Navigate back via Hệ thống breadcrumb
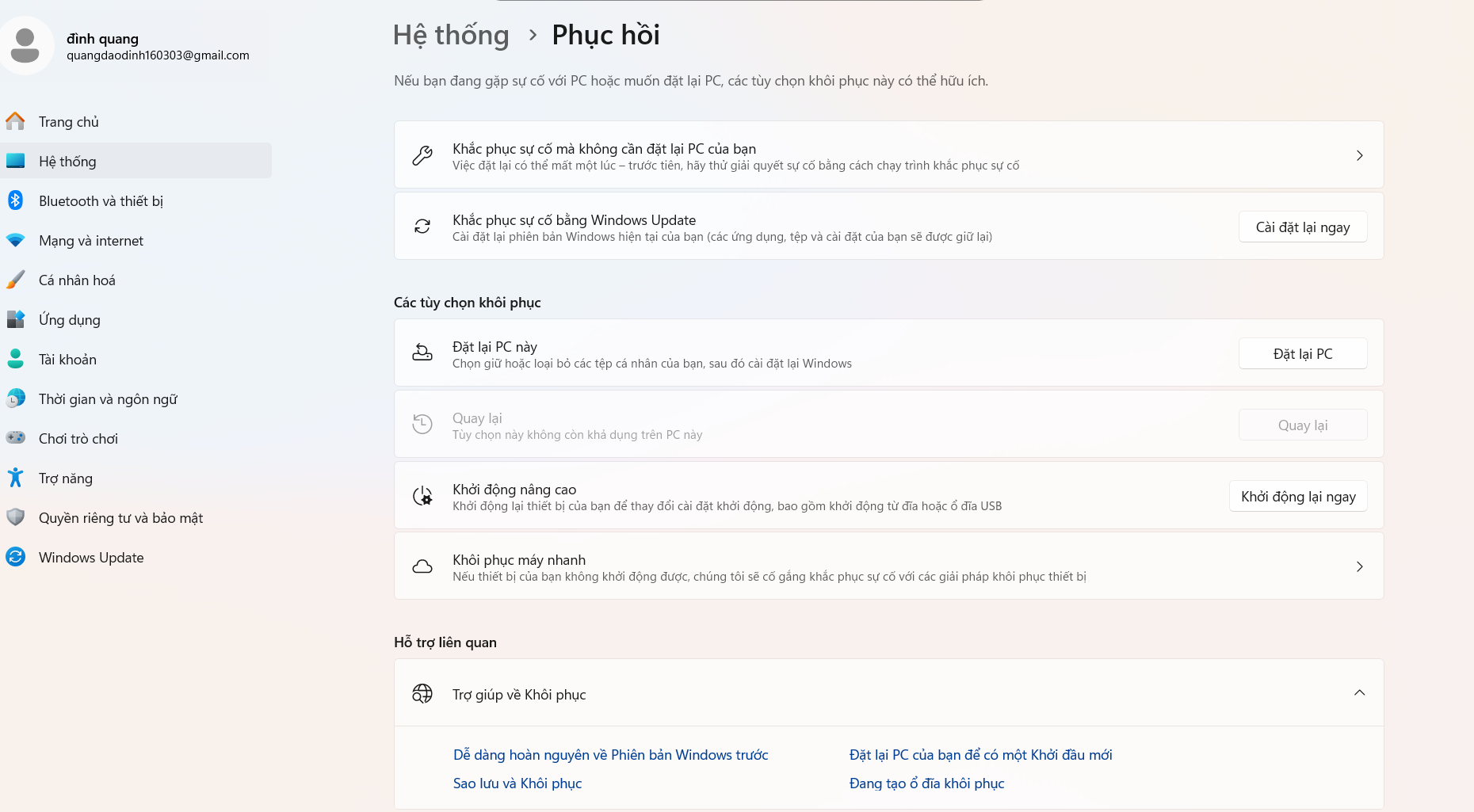Image resolution: width=1474 pixels, height=812 pixels. click(451, 36)
